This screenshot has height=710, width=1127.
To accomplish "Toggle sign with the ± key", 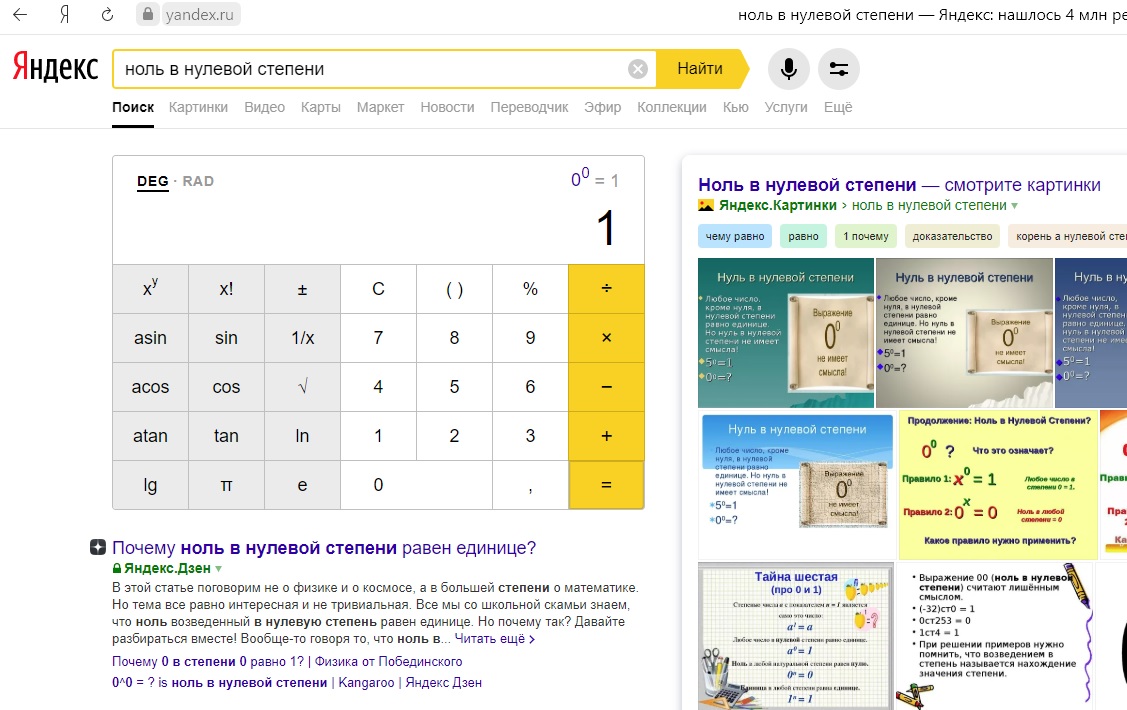I will 302,289.
